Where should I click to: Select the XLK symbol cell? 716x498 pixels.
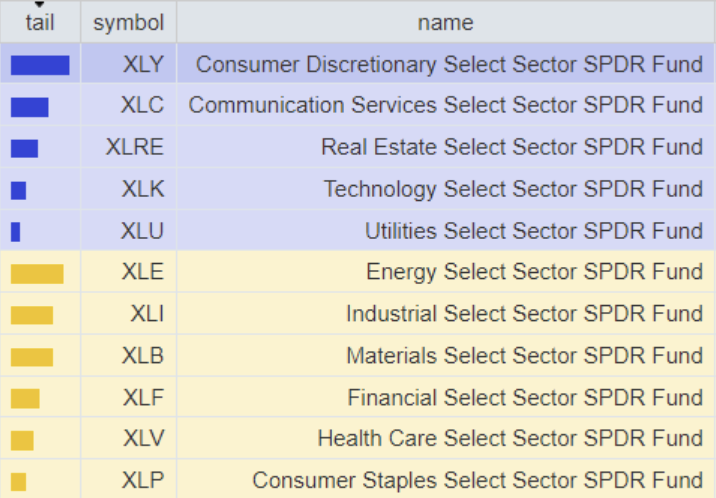[x=143, y=189]
